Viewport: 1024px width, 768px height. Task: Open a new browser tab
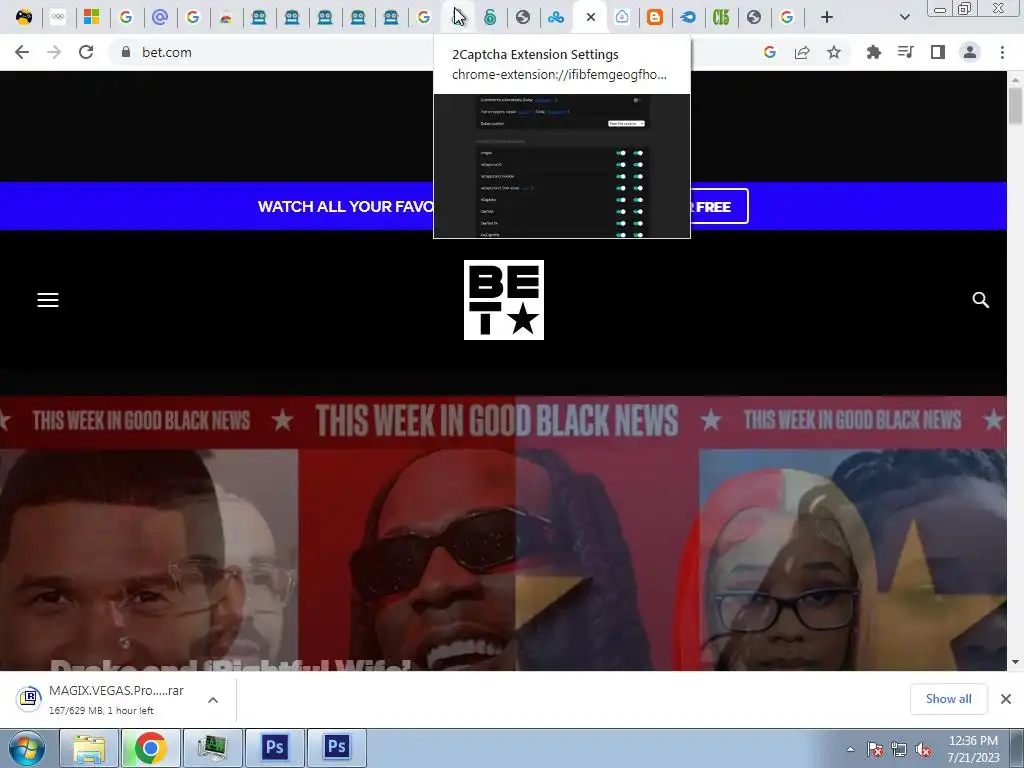pyautogui.click(x=827, y=17)
